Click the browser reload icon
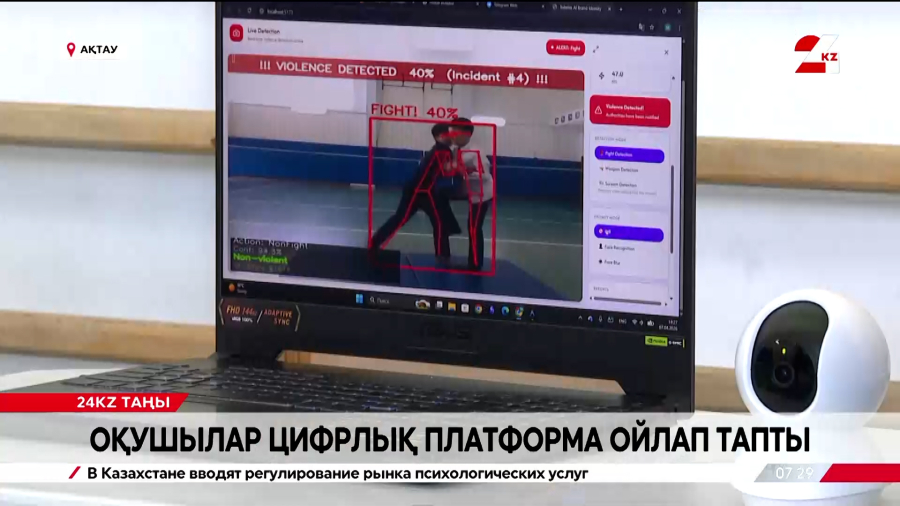Screen dimensions: 900x506 point(249,11)
